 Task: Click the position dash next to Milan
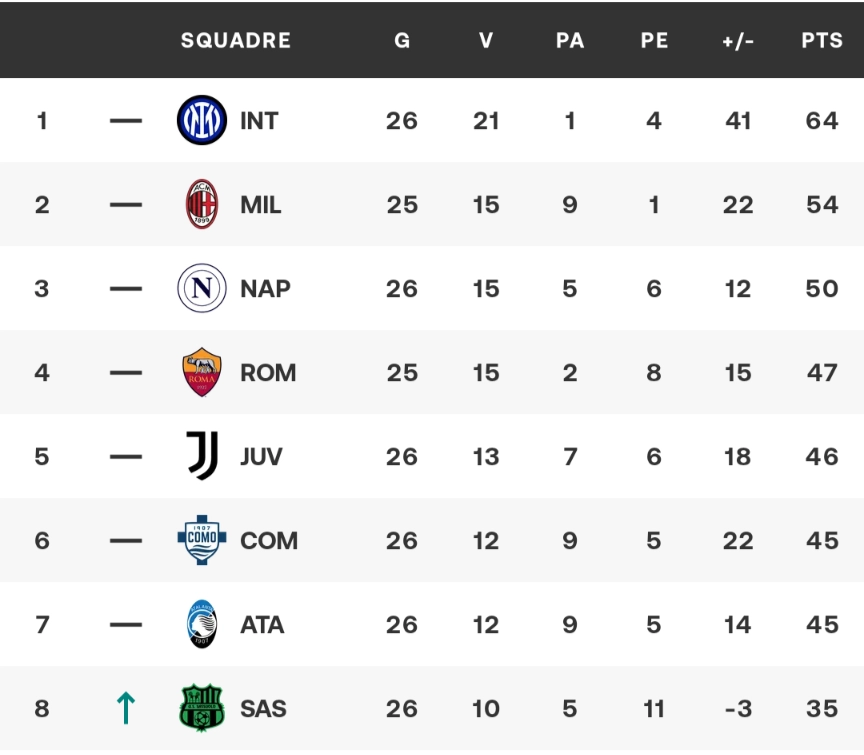(x=126, y=205)
